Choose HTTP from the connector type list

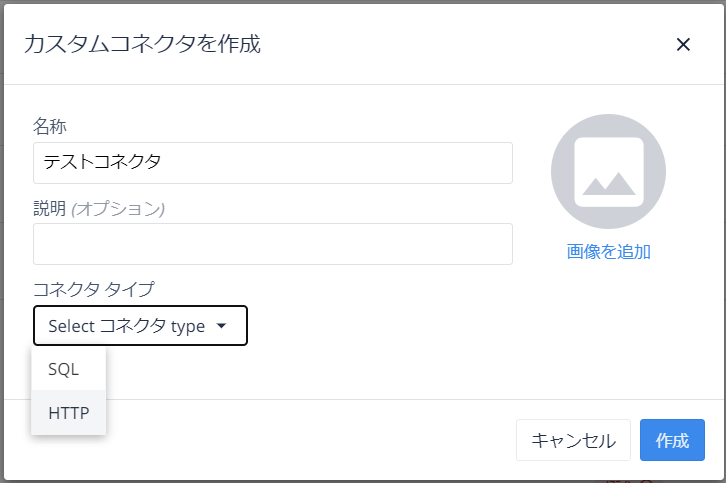(69, 412)
